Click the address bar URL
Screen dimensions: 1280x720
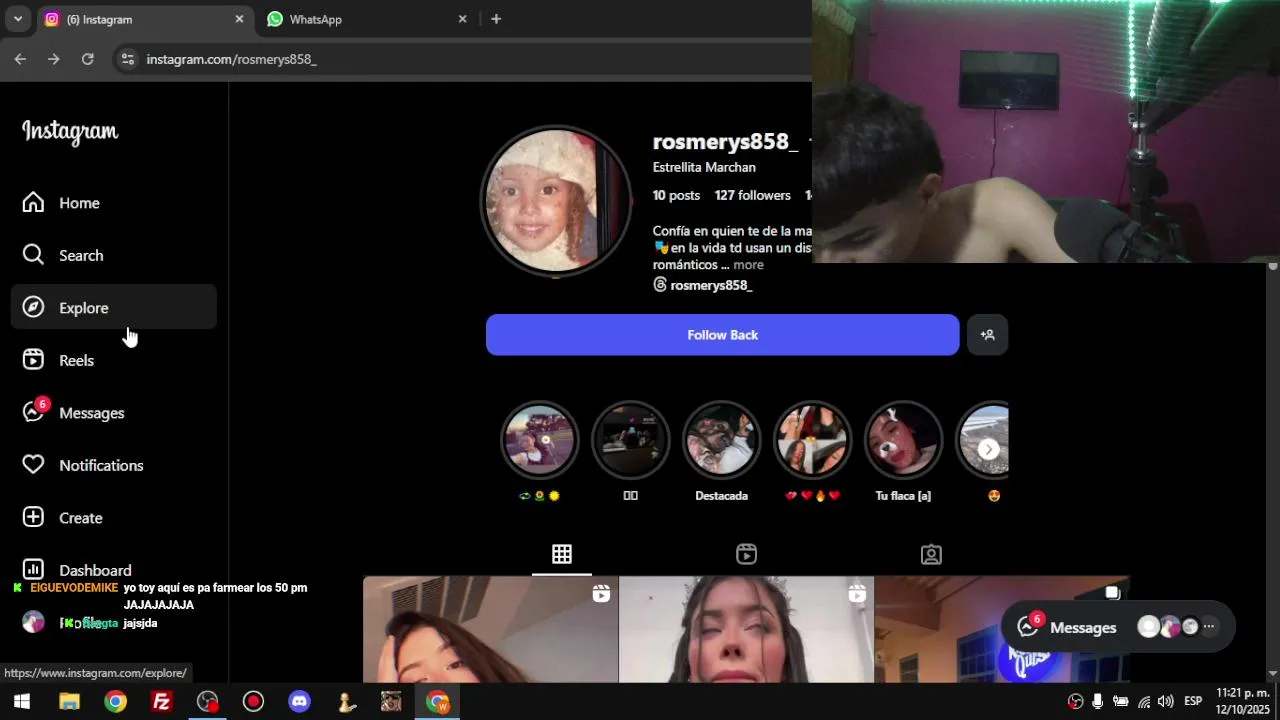pos(232,59)
